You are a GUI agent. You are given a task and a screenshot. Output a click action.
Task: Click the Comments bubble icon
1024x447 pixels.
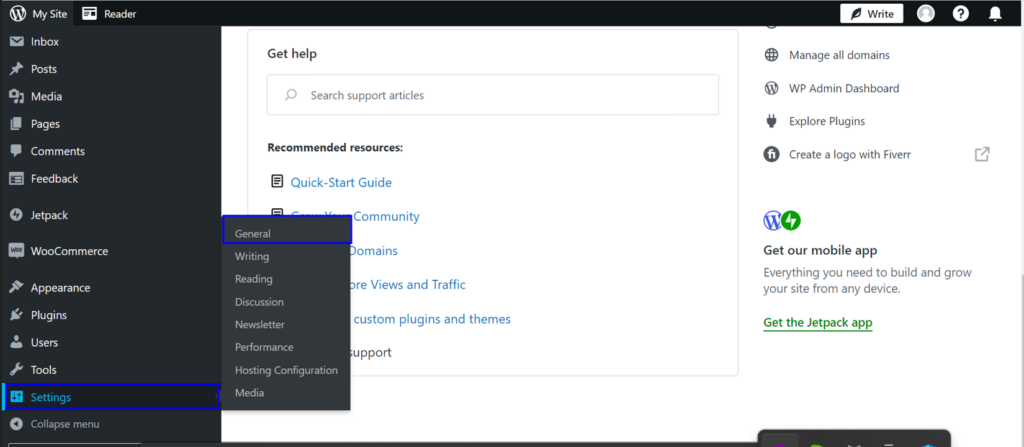pyautogui.click(x=17, y=151)
